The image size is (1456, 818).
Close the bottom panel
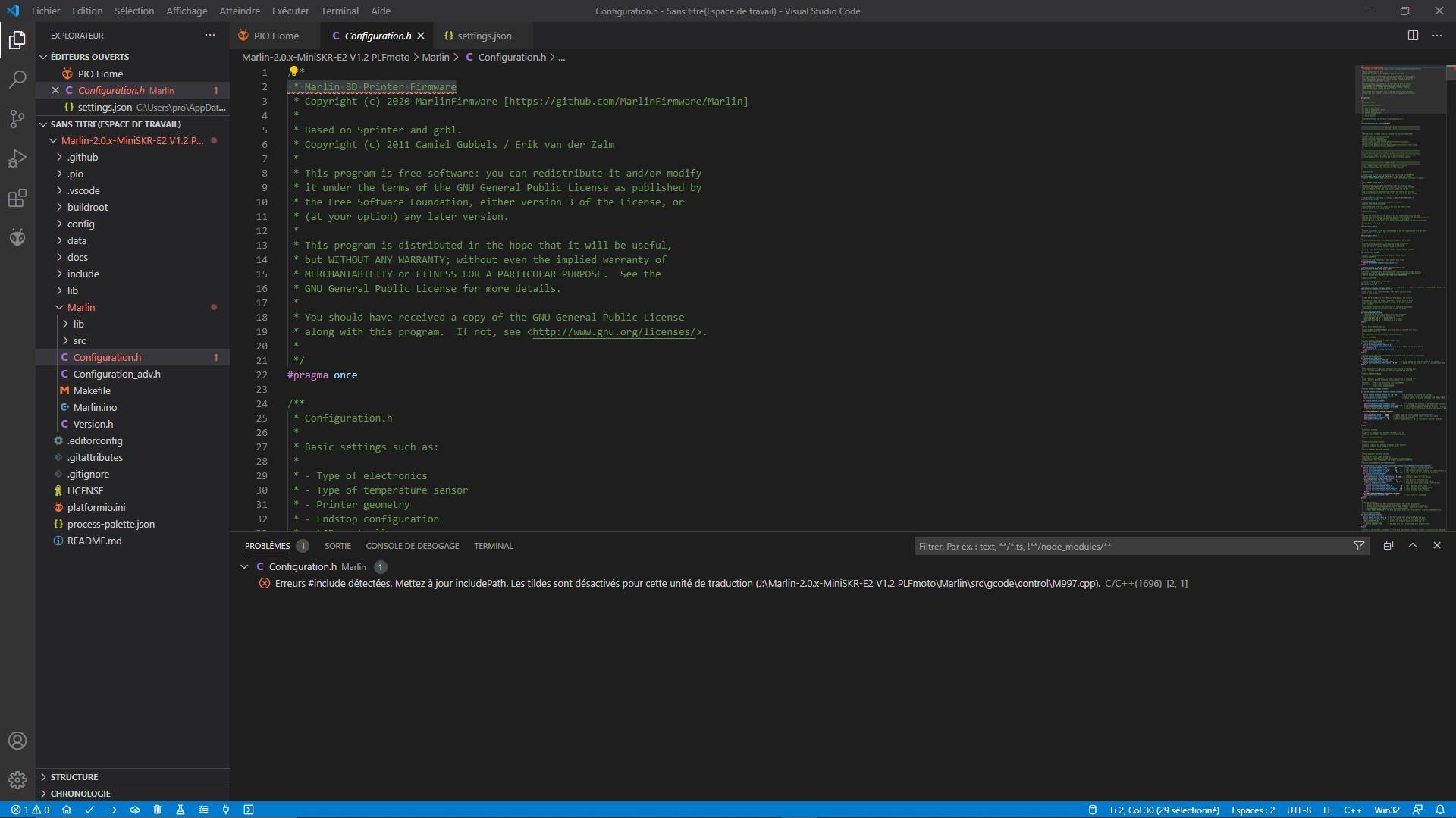[x=1437, y=546]
